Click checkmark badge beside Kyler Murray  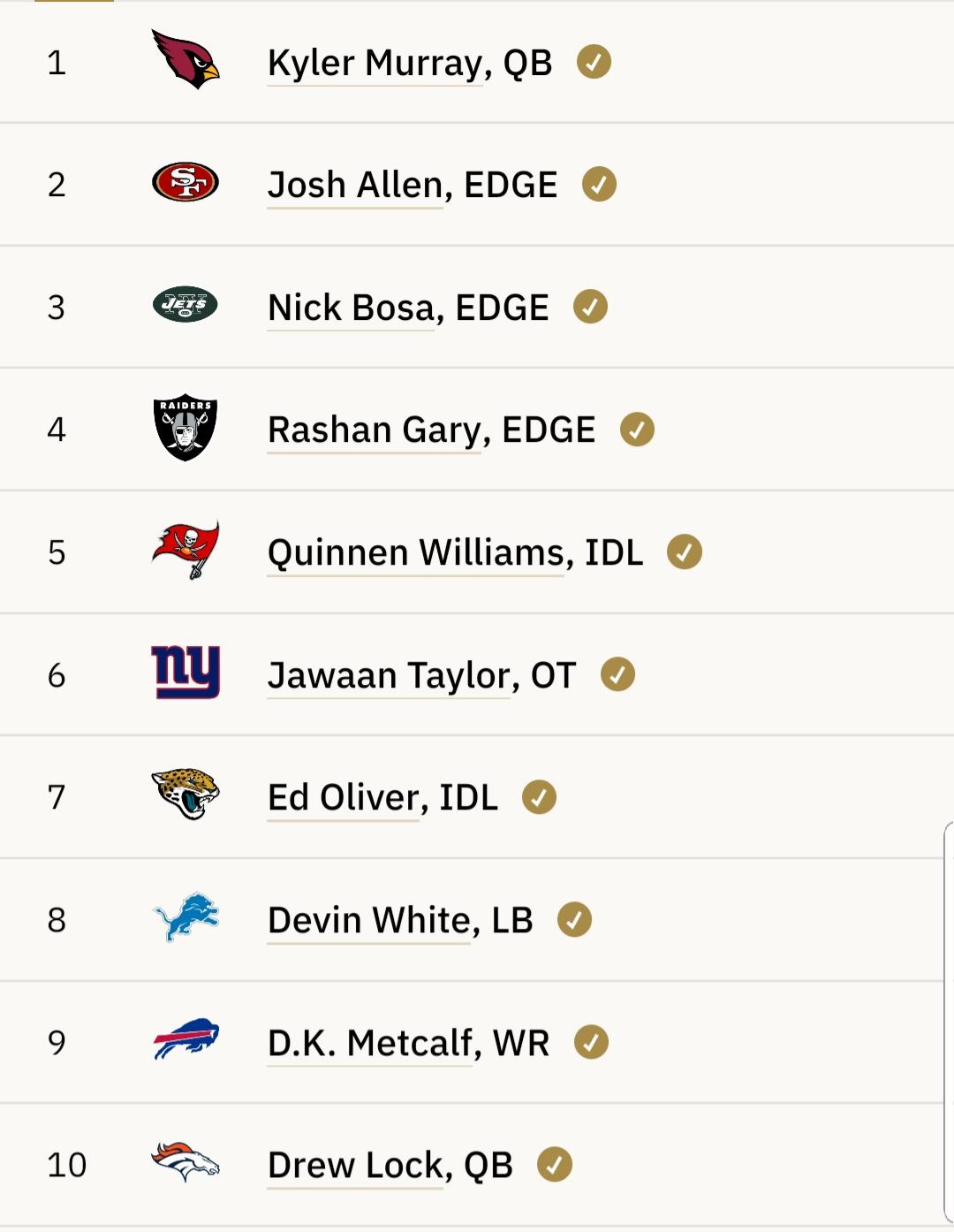pyautogui.click(x=594, y=62)
